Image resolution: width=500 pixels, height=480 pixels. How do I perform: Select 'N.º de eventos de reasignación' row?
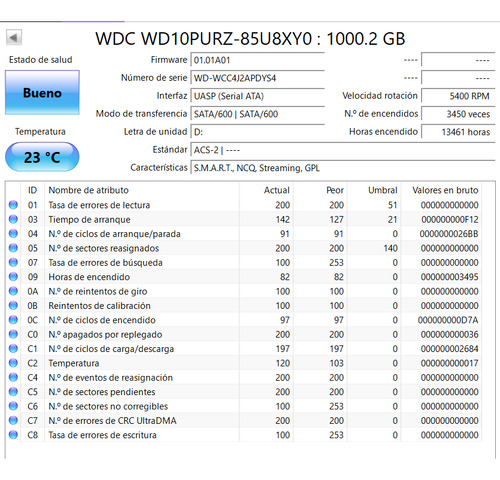pos(244,377)
